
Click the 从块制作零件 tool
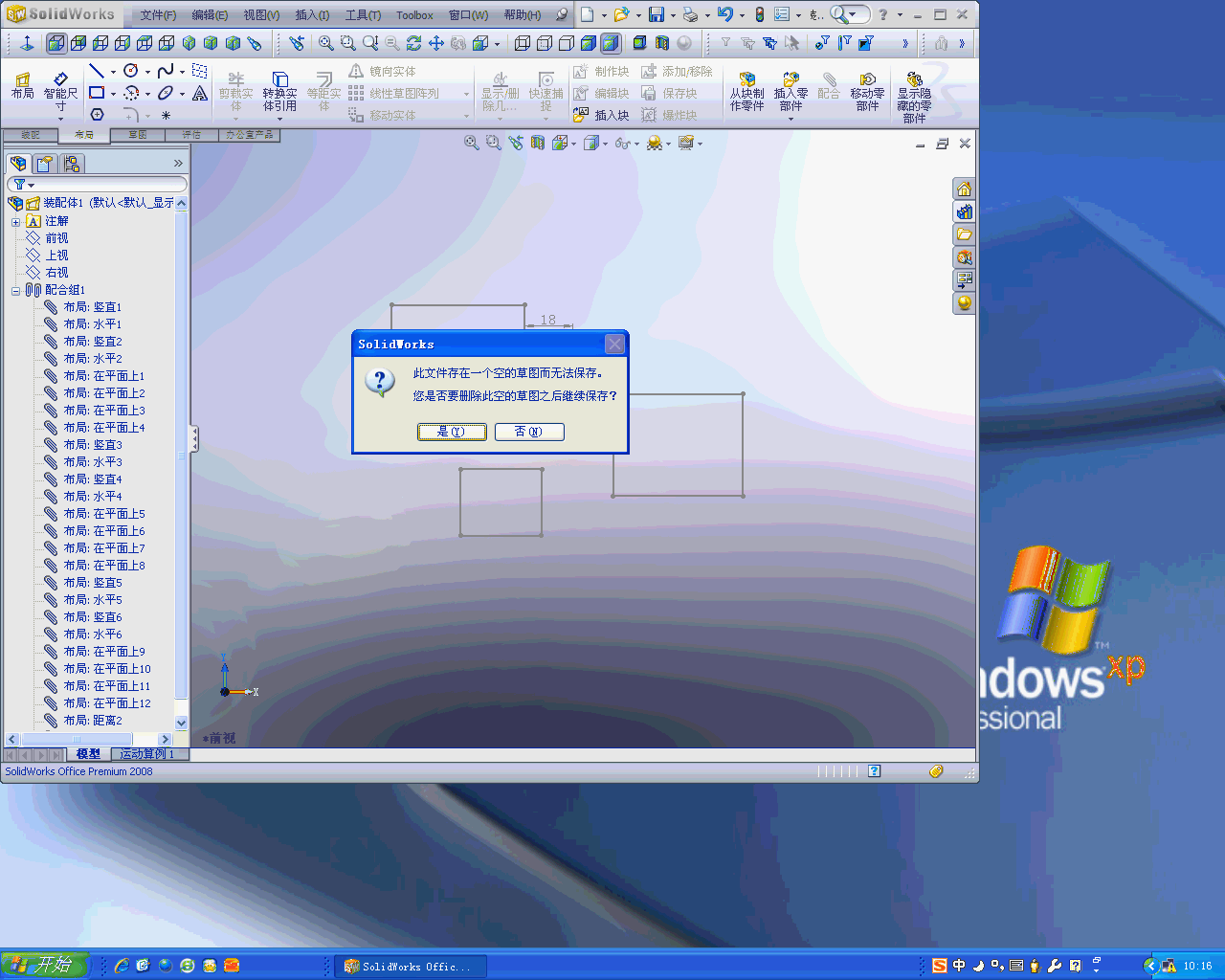(x=746, y=91)
